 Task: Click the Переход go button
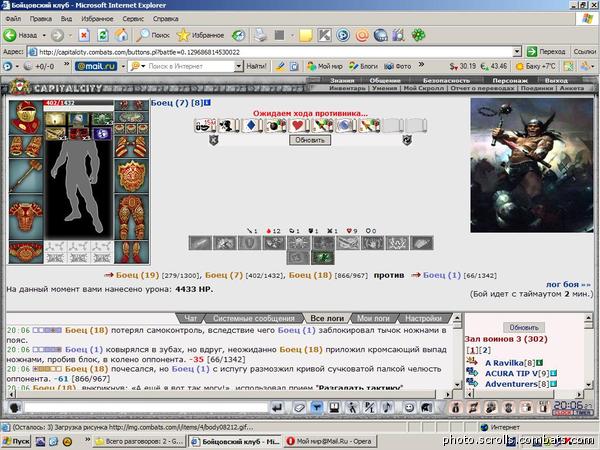click(546, 52)
